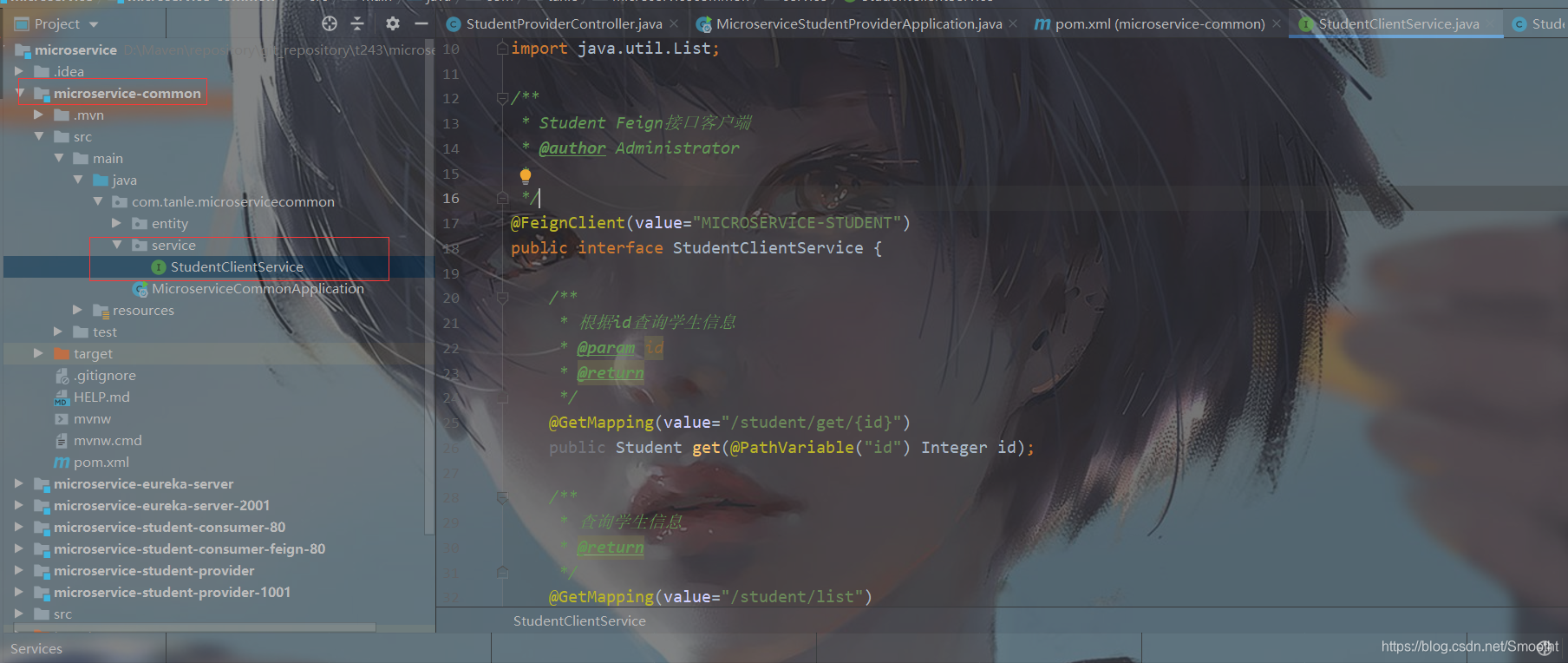Expand the entity package
Viewport: 1568px width, 663px height.
pos(117,223)
